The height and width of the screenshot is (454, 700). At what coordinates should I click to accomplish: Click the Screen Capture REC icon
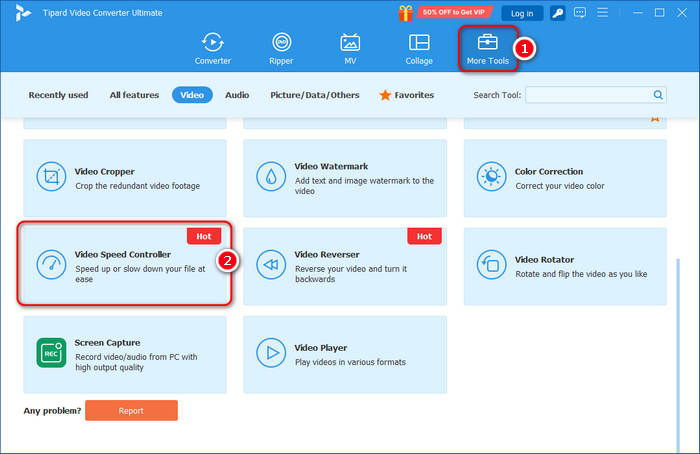click(51, 353)
